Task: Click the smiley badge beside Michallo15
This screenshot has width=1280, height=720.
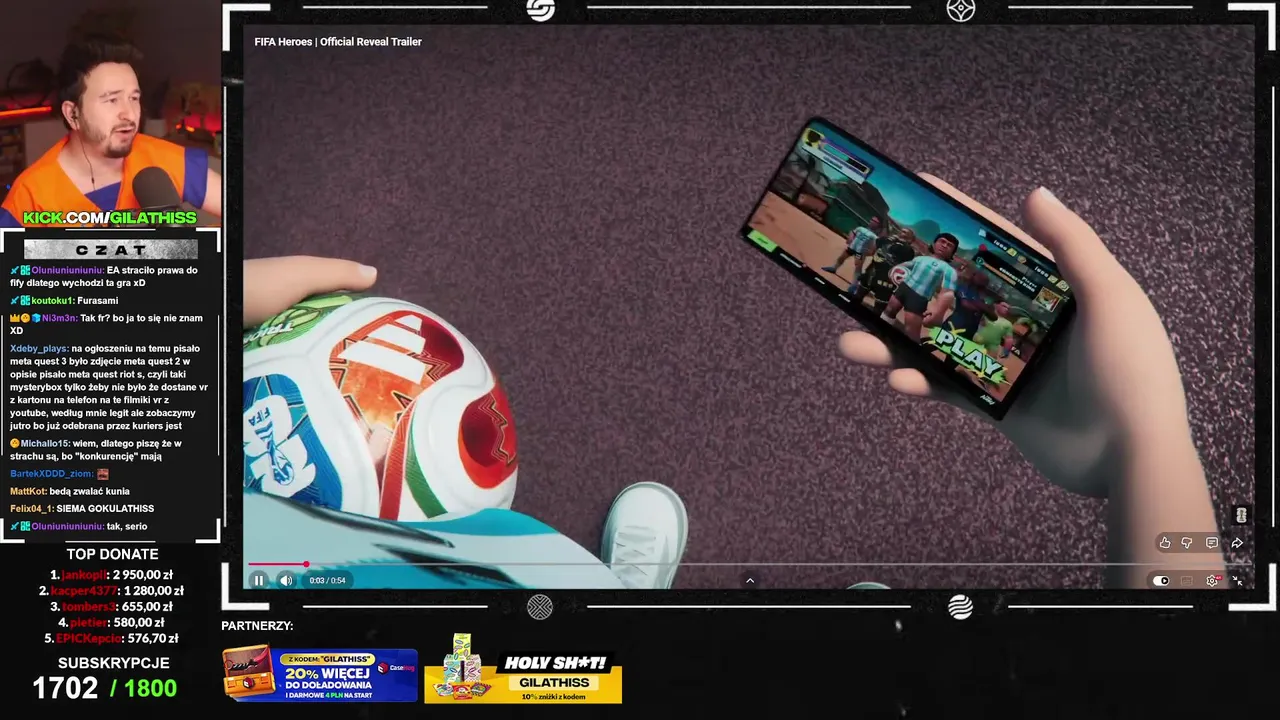Action: pyautogui.click(x=15, y=444)
